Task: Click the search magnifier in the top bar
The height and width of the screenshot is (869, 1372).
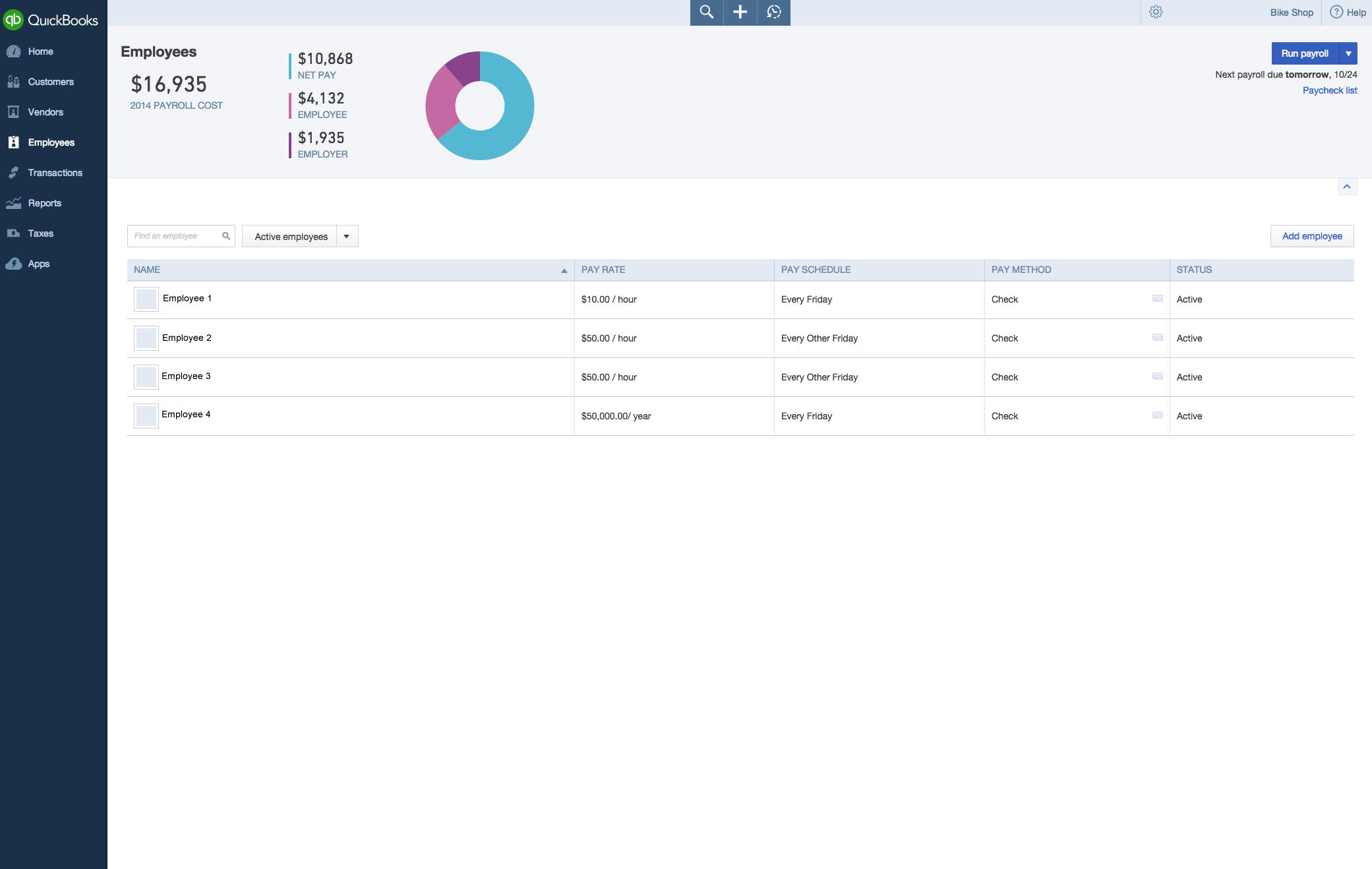Action: (706, 13)
